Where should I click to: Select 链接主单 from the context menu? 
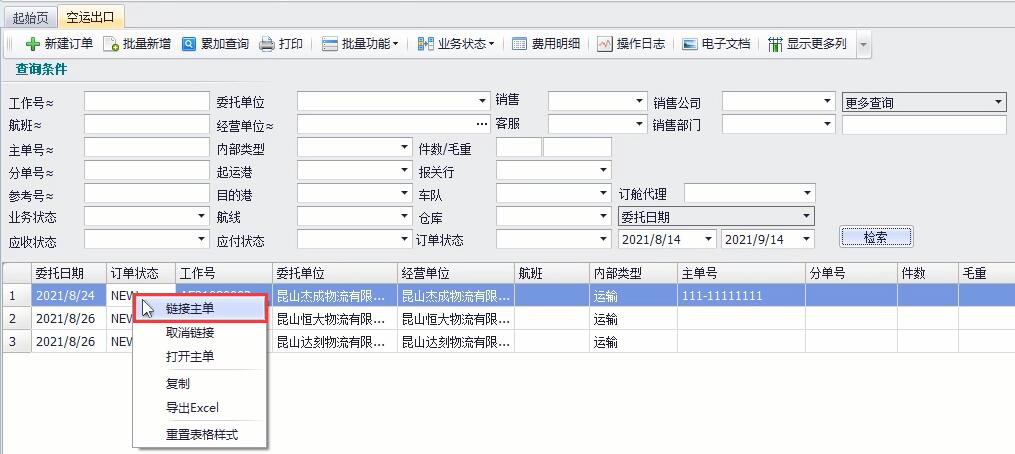click(190, 308)
